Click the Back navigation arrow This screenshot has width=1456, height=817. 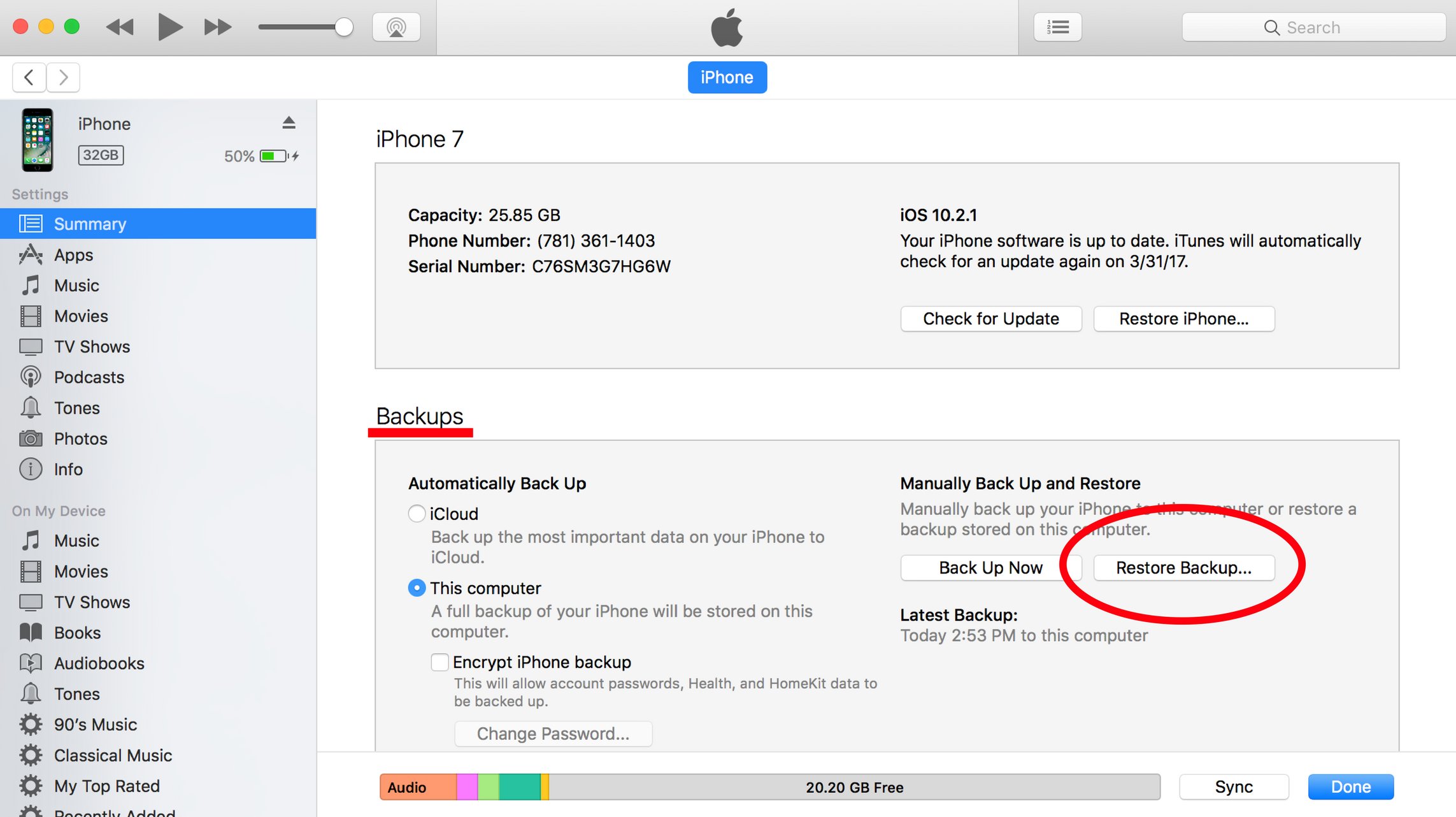[x=29, y=77]
